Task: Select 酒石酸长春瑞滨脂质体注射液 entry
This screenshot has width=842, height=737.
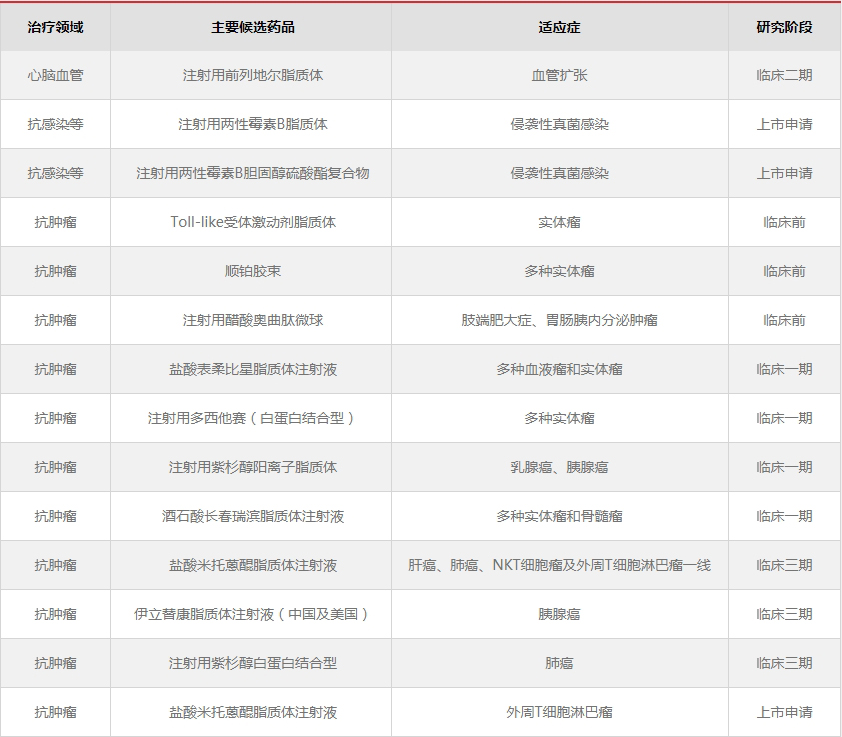Action: pos(252,516)
